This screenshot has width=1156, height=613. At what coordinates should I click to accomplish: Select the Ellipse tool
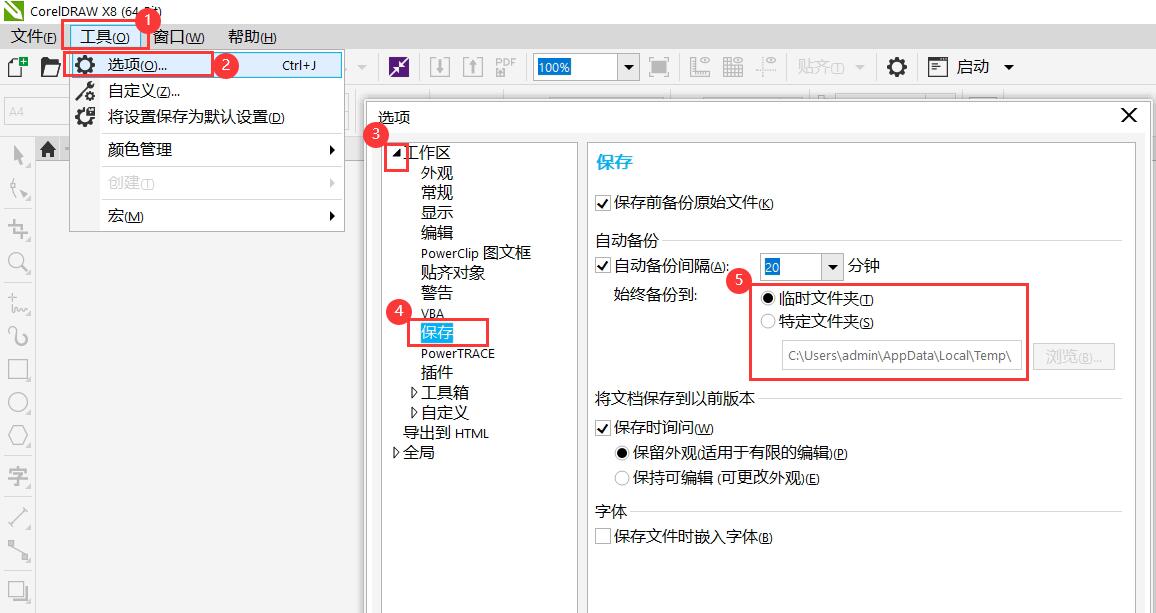[18, 403]
